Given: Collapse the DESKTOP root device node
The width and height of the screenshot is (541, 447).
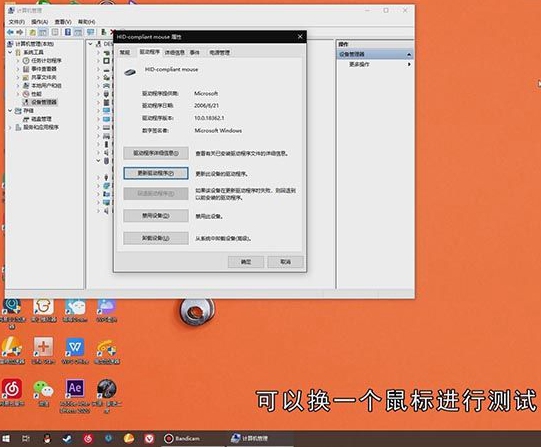Looking at the screenshot, I should [90, 44].
